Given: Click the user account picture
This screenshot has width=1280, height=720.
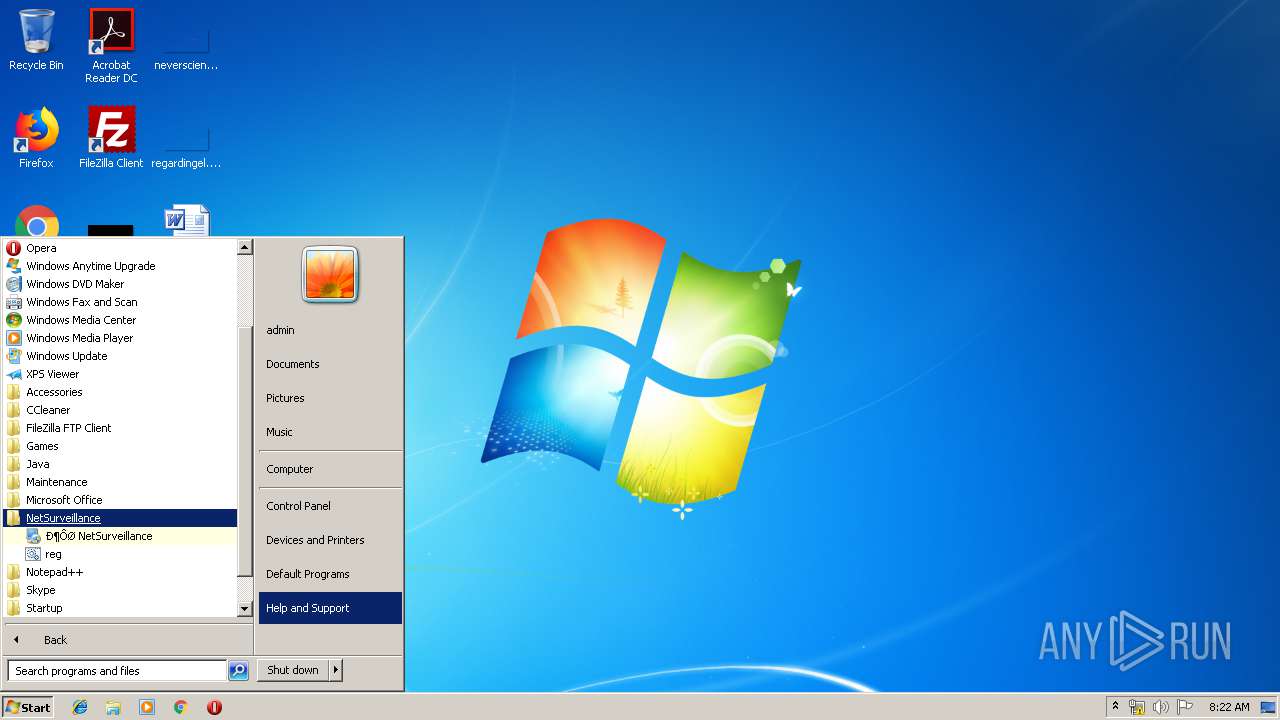Looking at the screenshot, I should [330, 274].
